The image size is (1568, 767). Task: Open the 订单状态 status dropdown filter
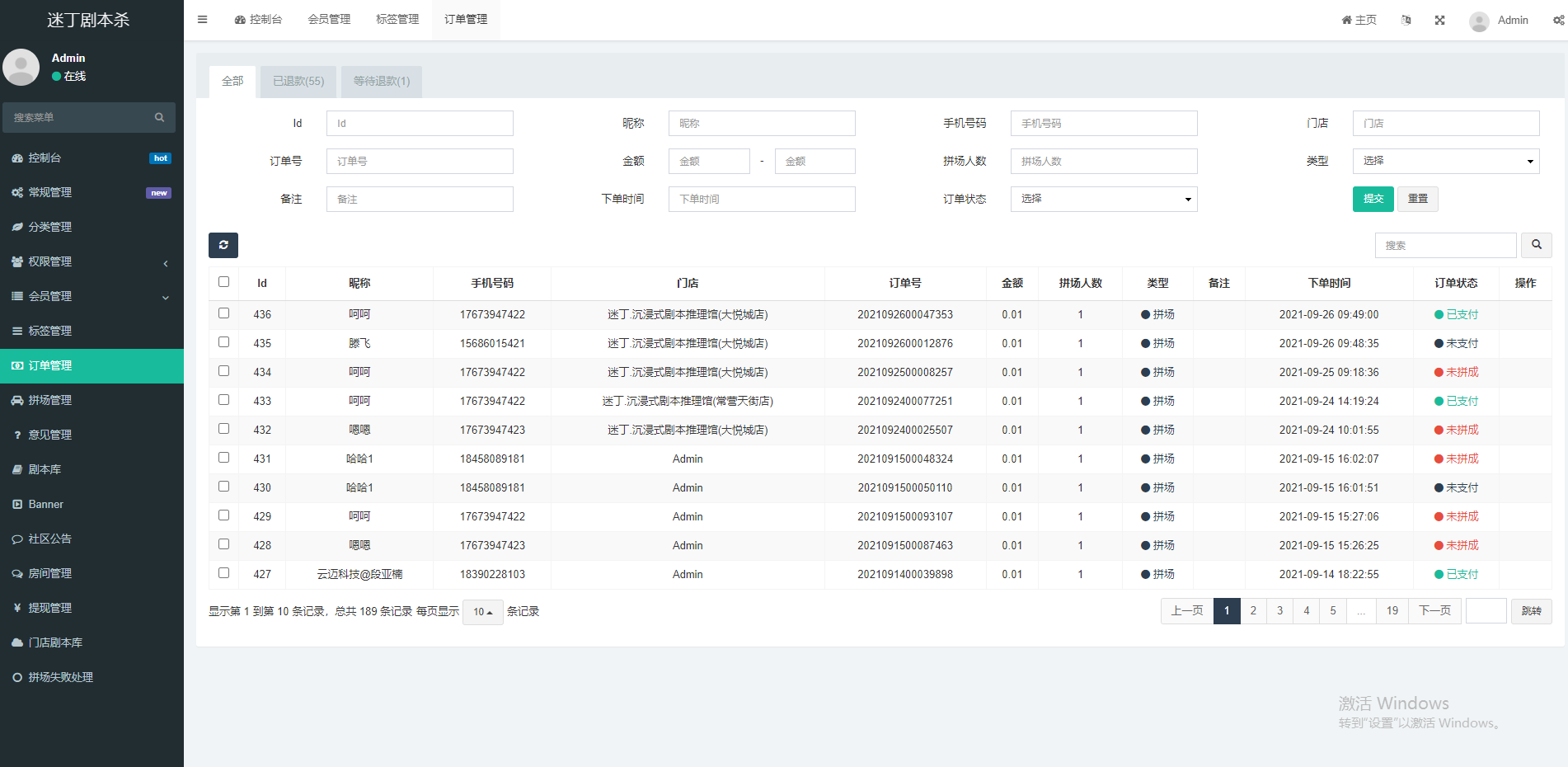tap(1103, 199)
